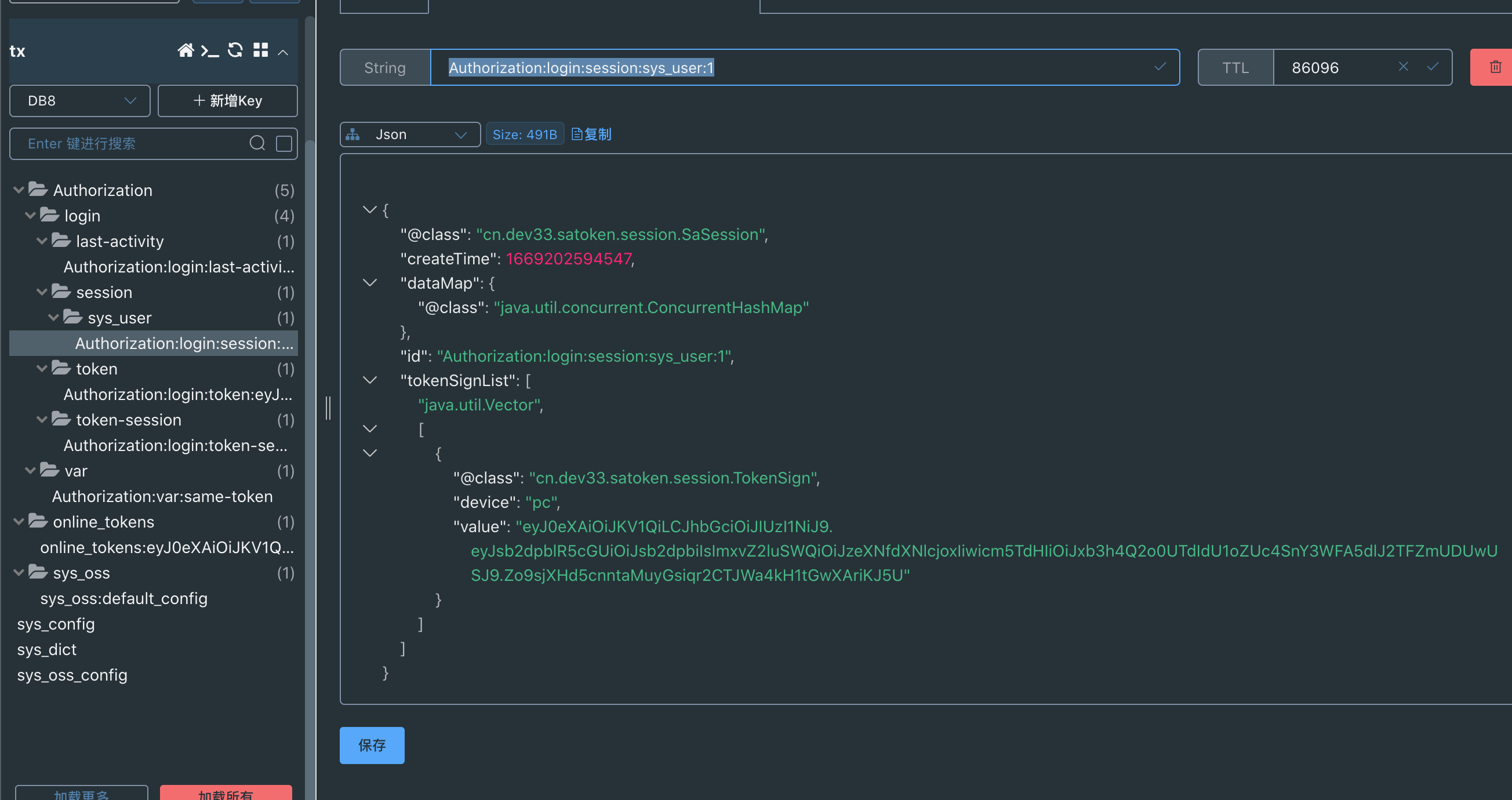Click the panel splitter handle

coord(328,408)
